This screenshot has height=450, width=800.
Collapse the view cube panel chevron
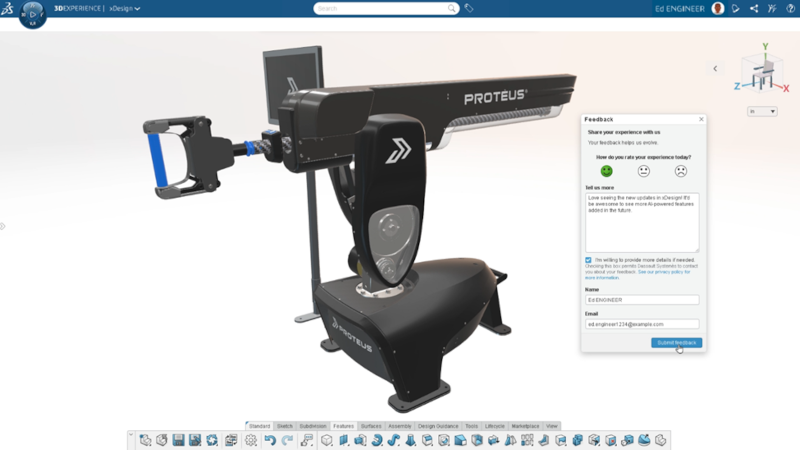[x=715, y=69]
